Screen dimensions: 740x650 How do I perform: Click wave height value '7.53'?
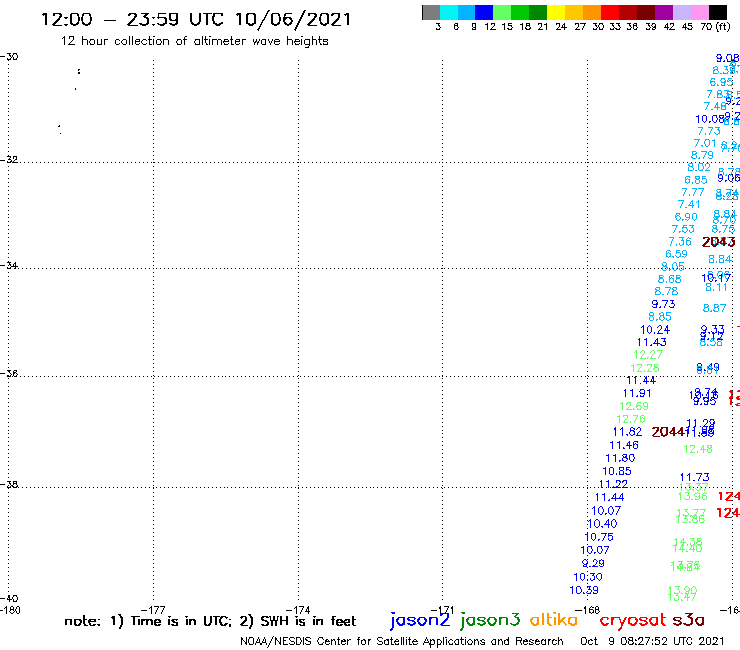683,229
